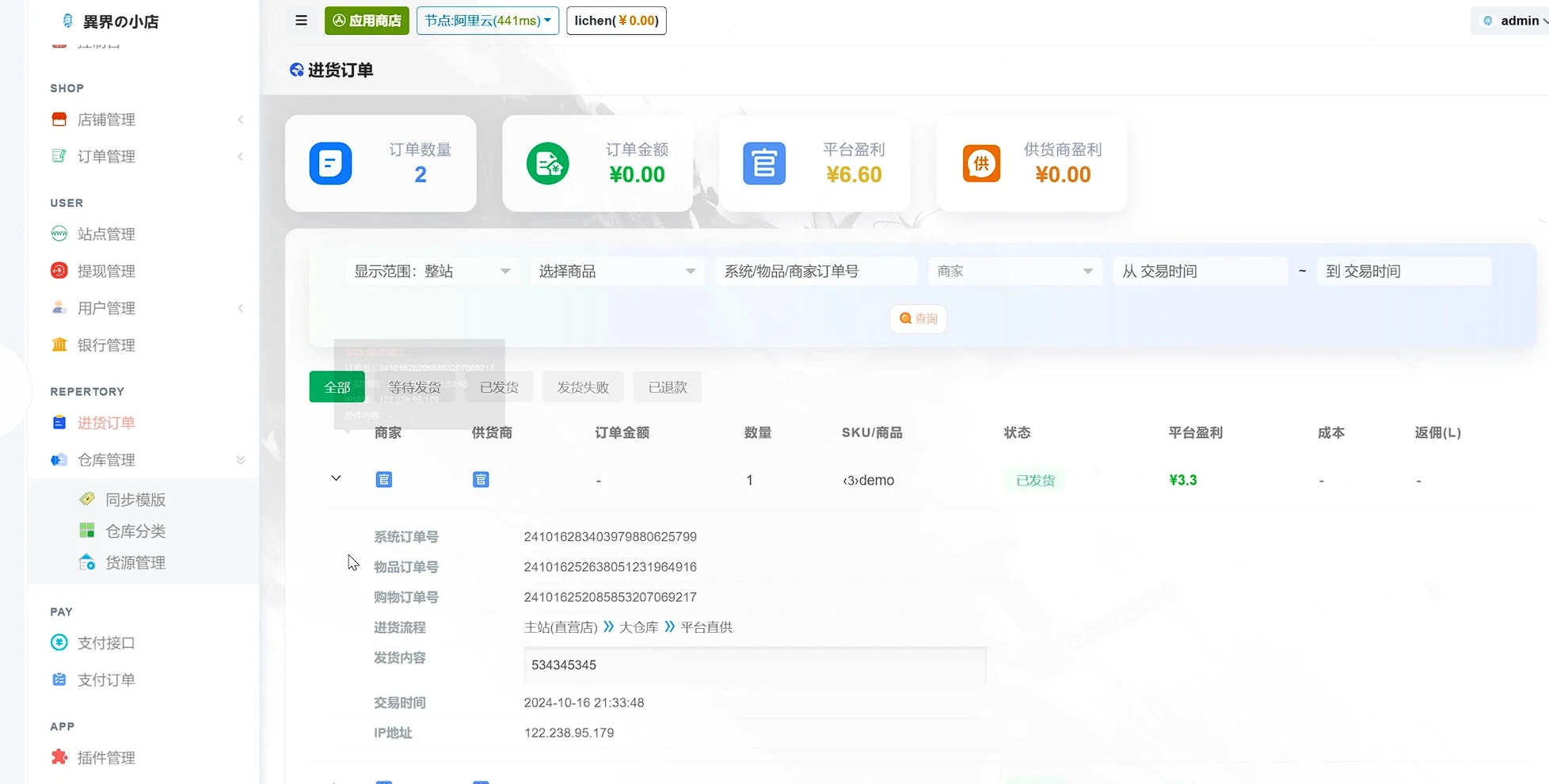
Task: Click the lichen balance button
Action: [x=616, y=21]
